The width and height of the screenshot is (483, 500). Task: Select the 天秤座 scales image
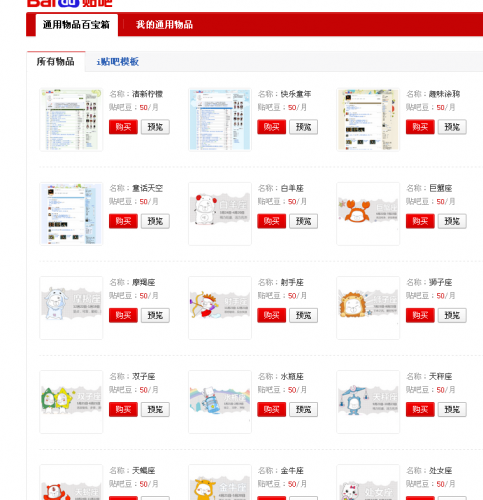point(368,402)
